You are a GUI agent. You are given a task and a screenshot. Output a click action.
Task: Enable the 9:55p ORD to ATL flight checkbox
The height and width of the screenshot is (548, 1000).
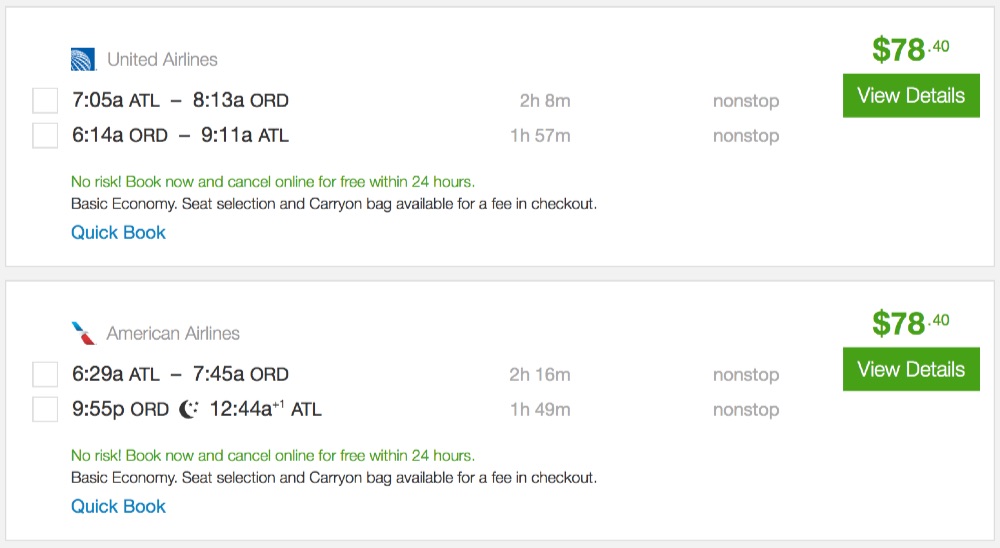[45, 409]
